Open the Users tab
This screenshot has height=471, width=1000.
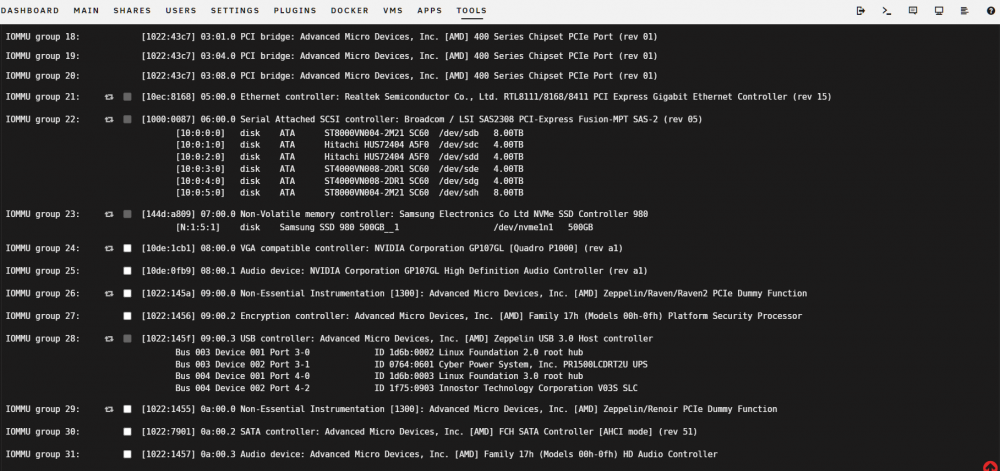coord(181,11)
